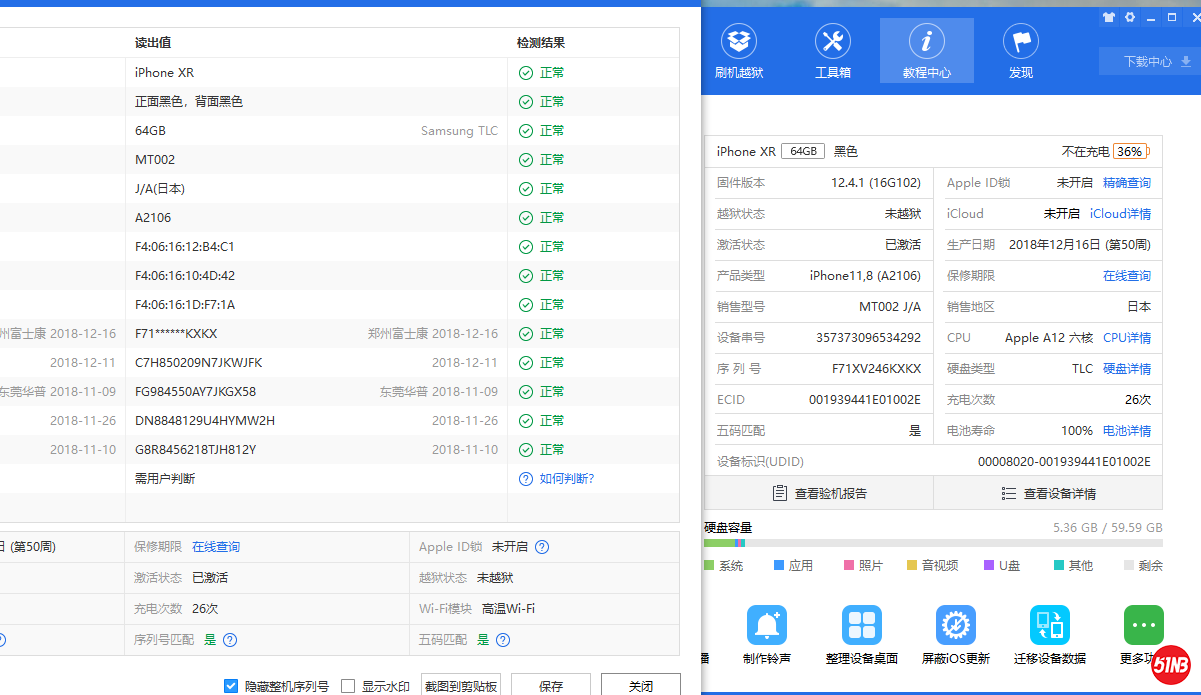Open the 下载中心 download center
Screen dimensions: 1201x695
tap(1147, 61)
